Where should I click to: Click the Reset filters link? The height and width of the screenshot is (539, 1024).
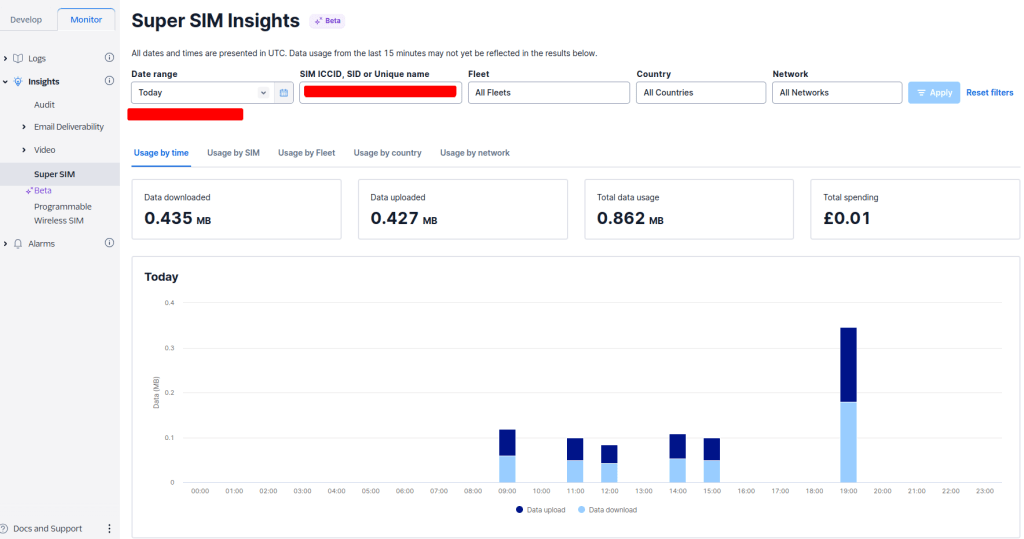989,93
